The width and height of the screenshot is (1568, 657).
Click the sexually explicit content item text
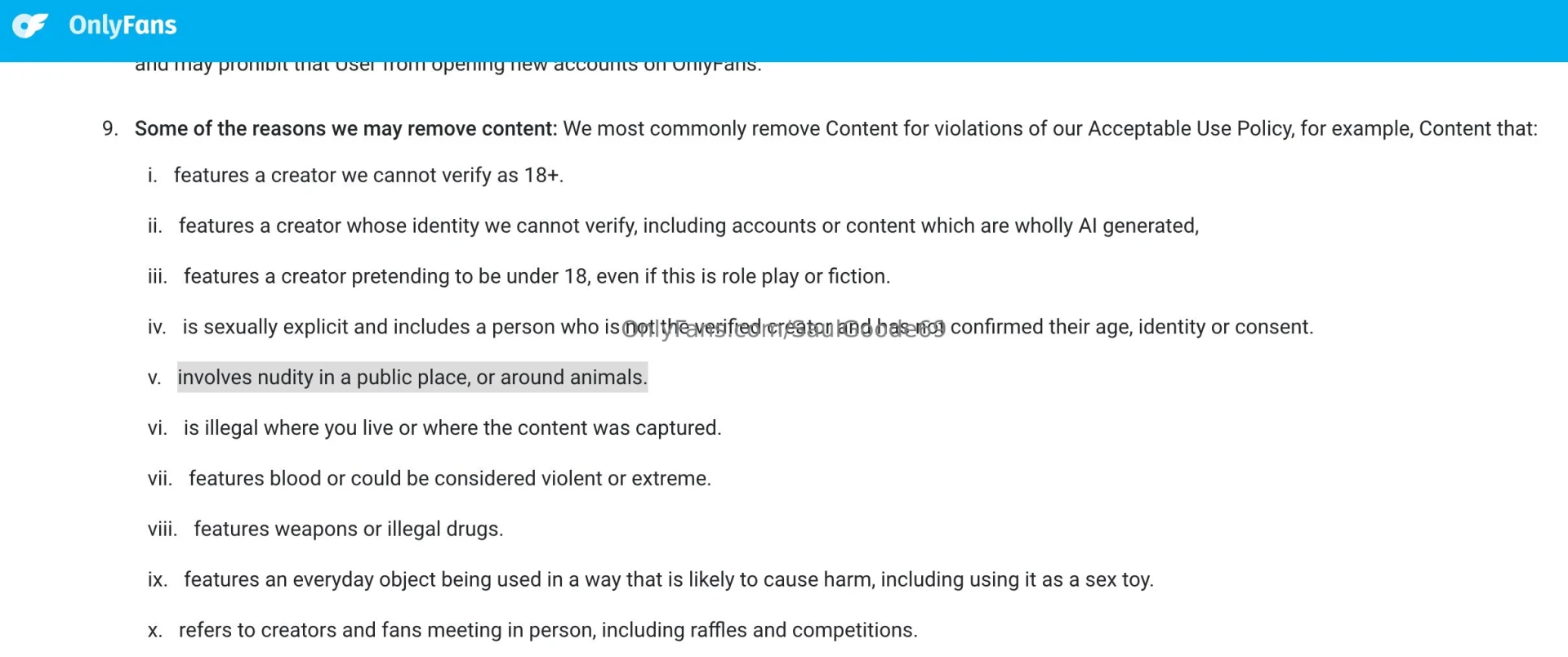[x=400, y=328]
